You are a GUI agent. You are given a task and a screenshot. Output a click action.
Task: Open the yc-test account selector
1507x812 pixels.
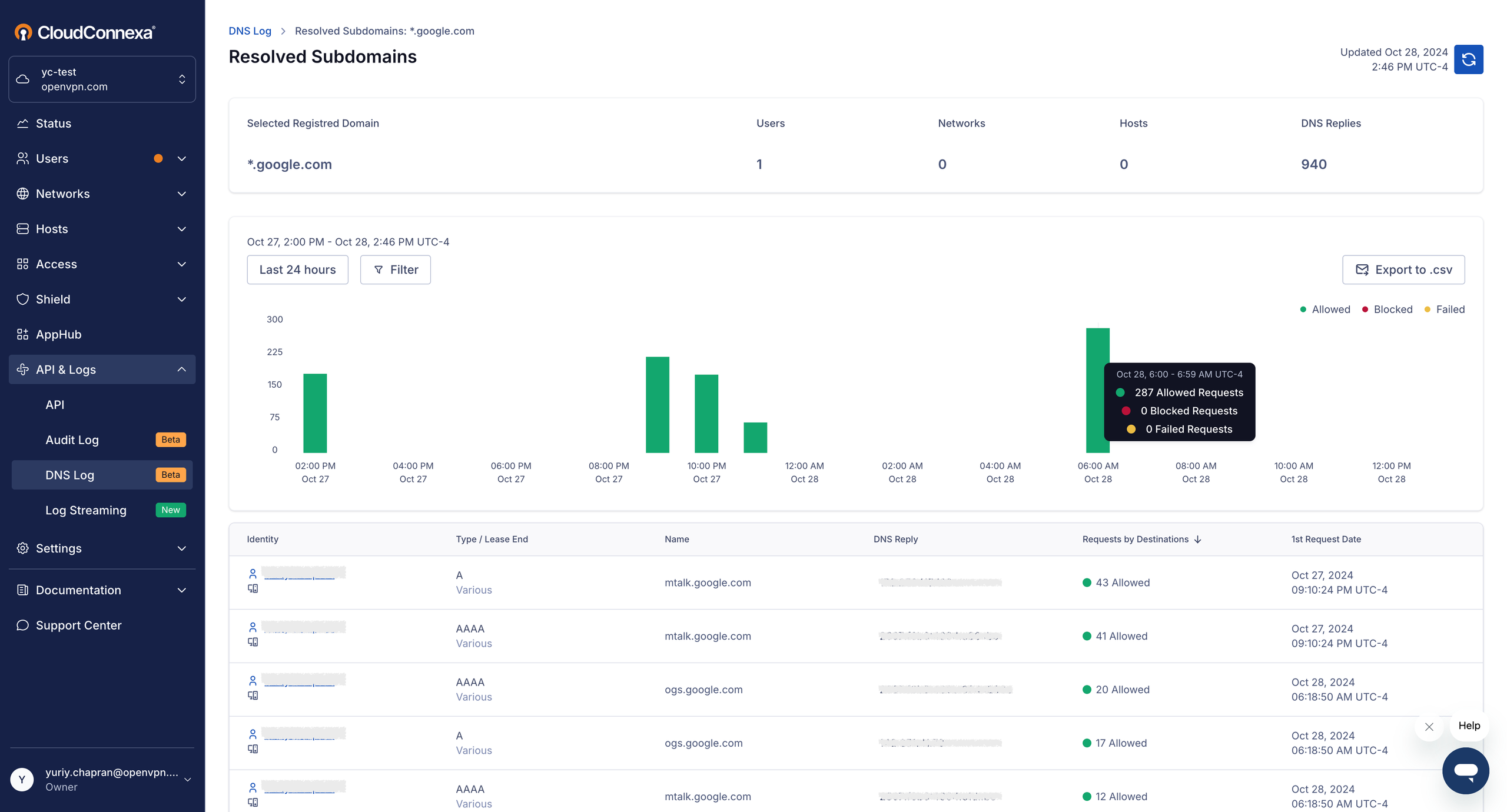pos(102,79)
